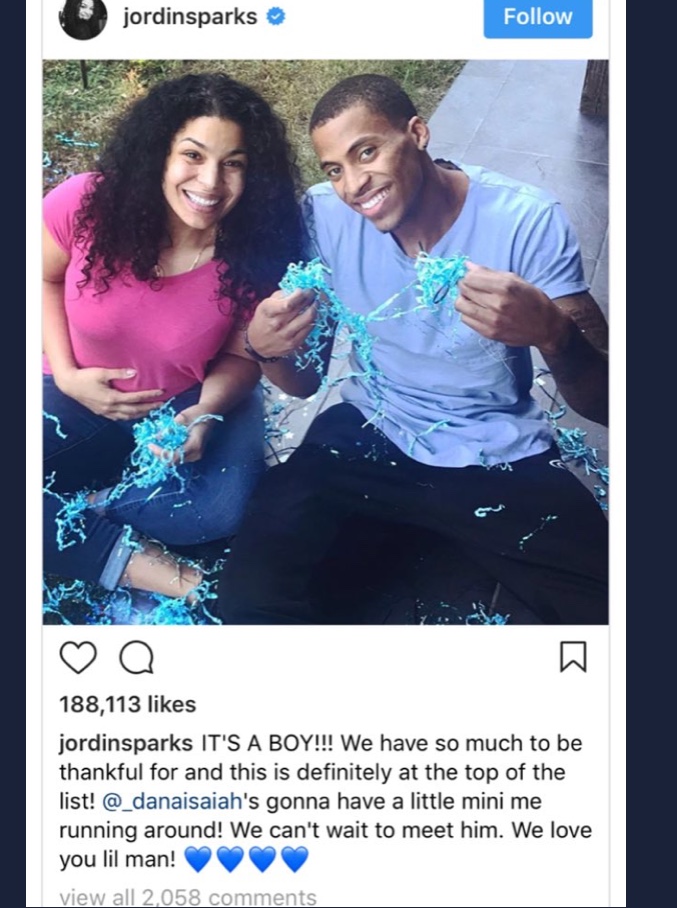Screen dimensions: 677x908
Task: Follow the jordinsparks account
Action: 538,17
